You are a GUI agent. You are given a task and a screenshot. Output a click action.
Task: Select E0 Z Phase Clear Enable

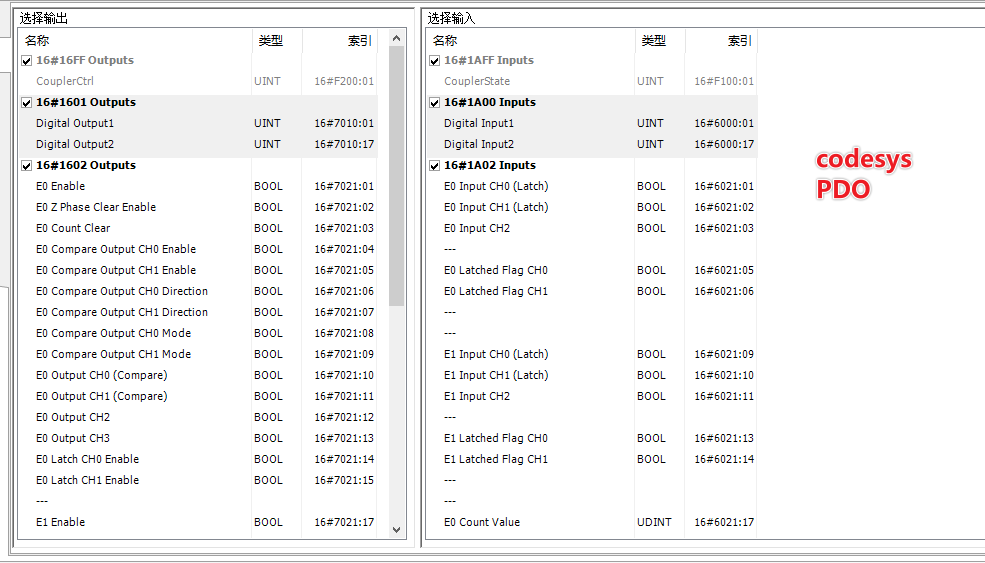coord(198,207)
